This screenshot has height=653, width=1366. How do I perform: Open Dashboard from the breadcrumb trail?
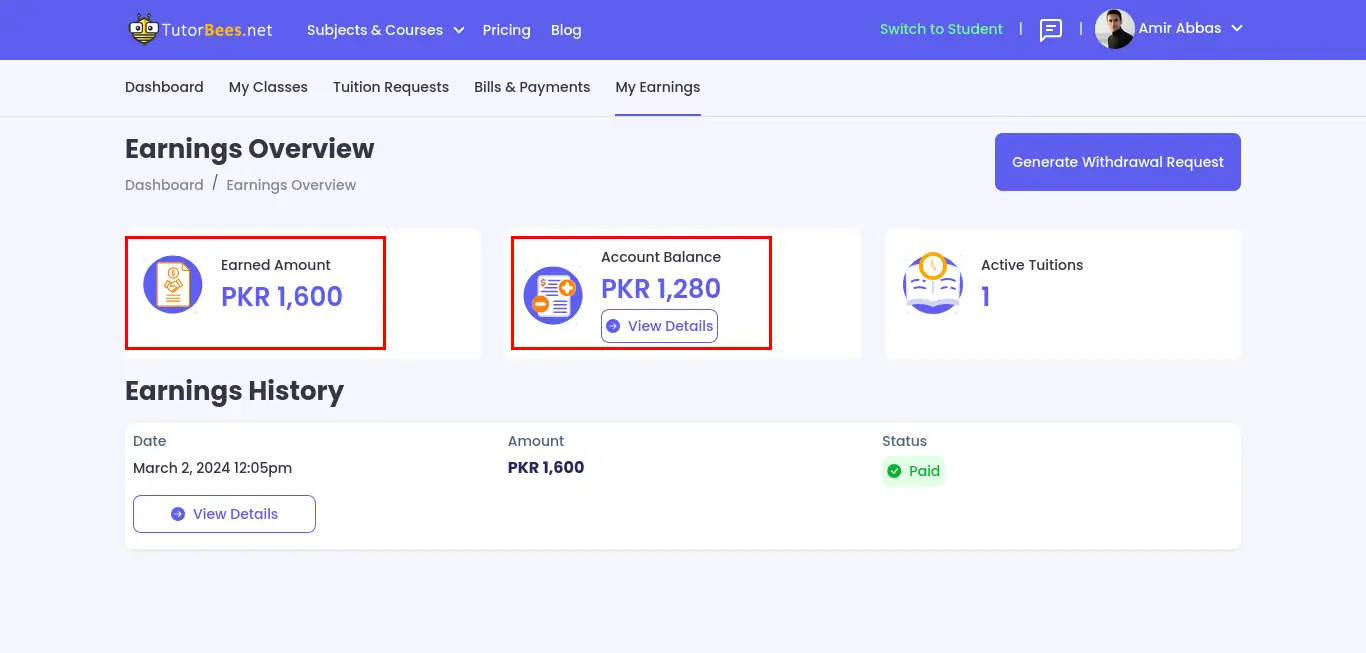164,184
